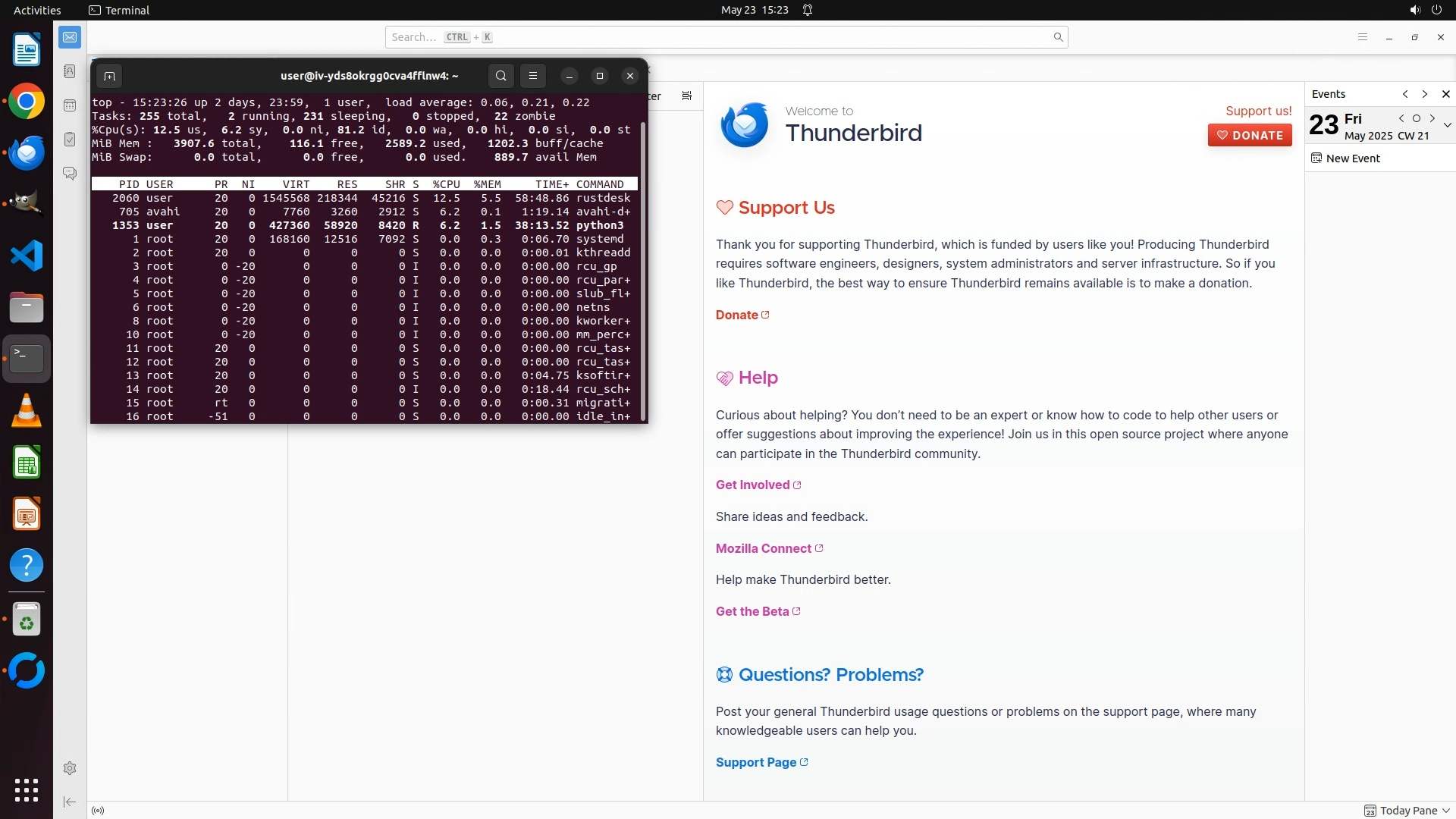This screenshot has height=819, width=1456.
Task: Click the terminal search icon
Action: point(500,76)
